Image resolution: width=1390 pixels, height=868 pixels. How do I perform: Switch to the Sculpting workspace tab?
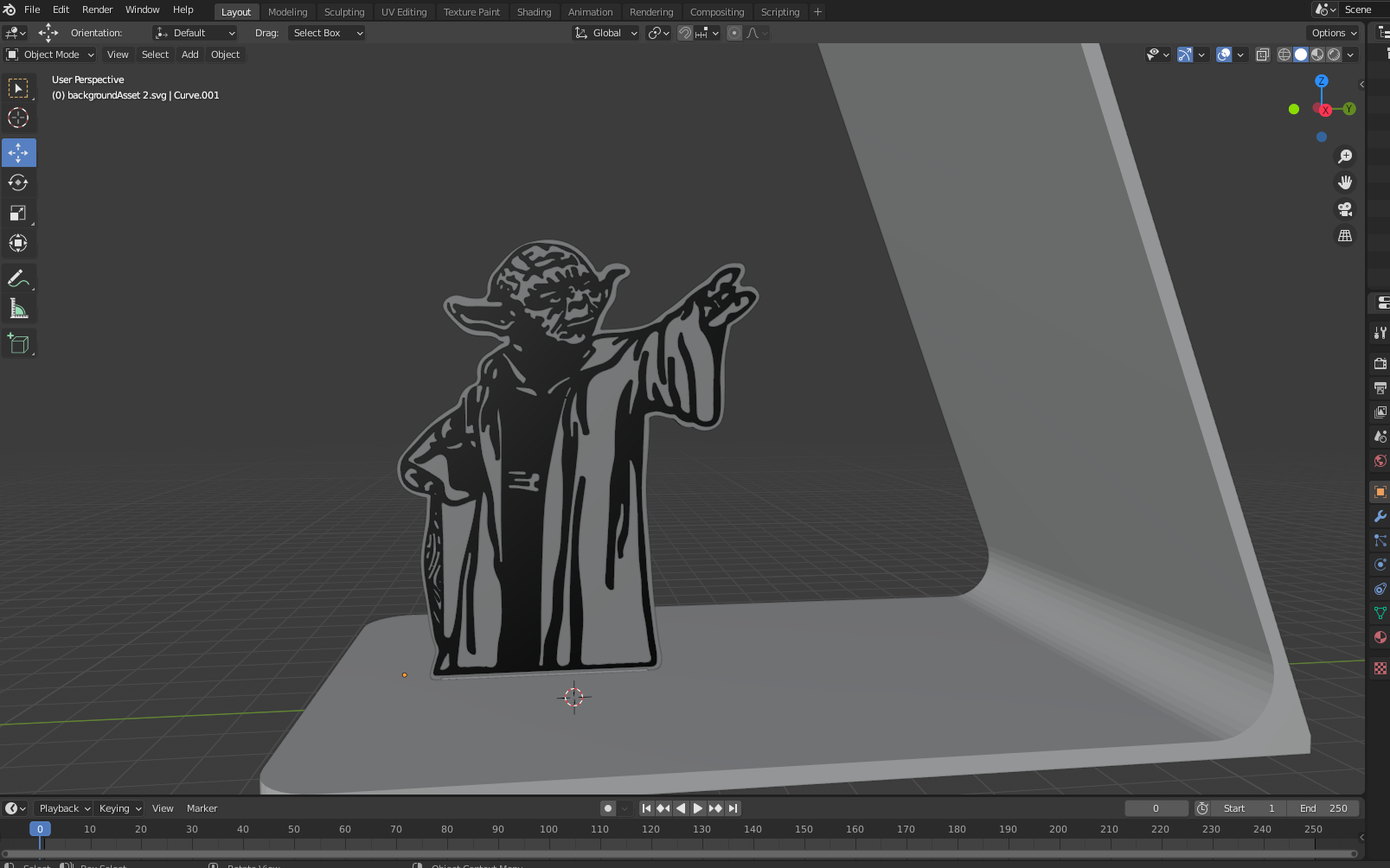(343, 12)
